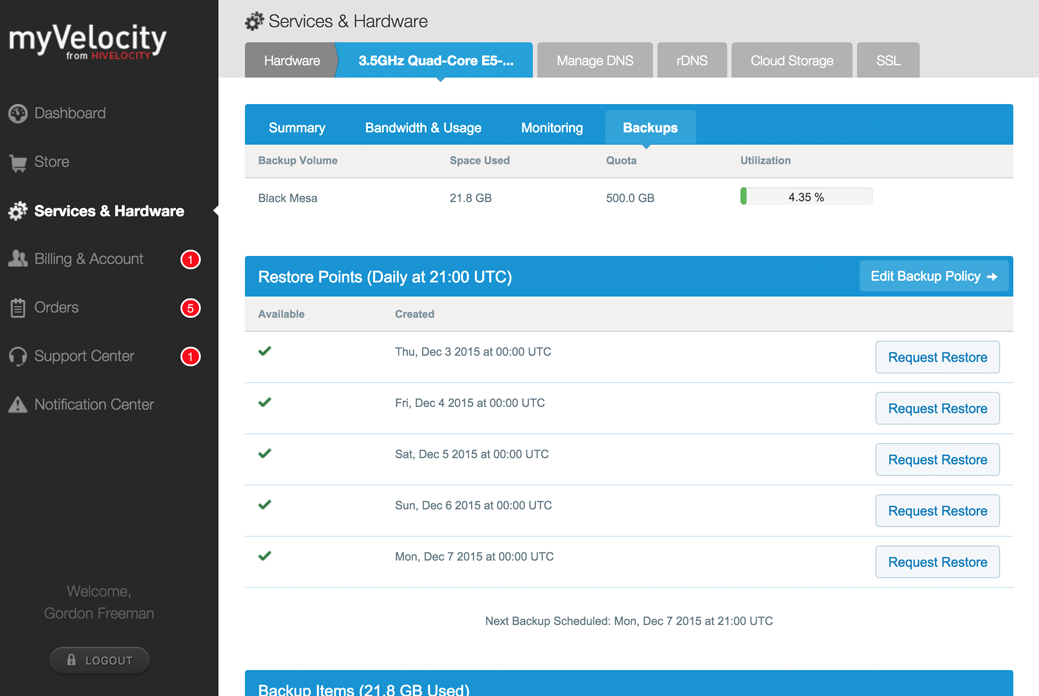This screenshot has height=696, width=1039.
Task: Click the Quota column header
Action: click(x=621, y=160)
